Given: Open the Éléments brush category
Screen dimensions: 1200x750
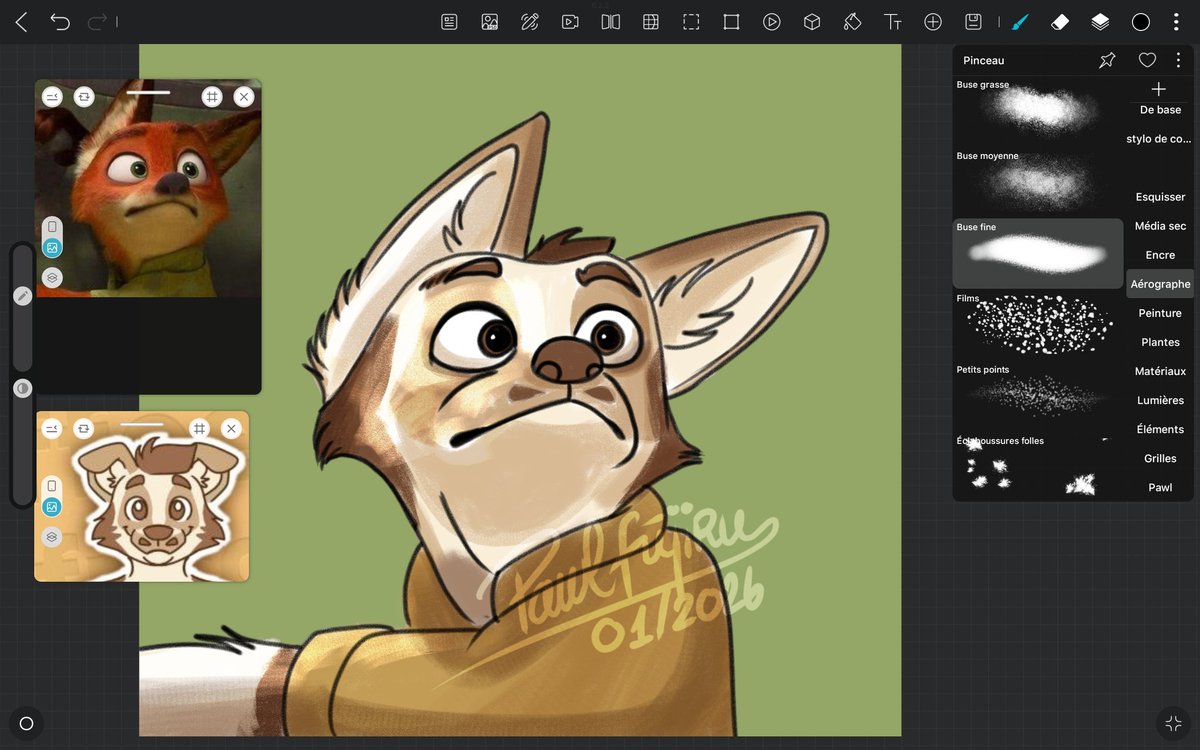Looking at the screenshot, I should coord(1160,429).
